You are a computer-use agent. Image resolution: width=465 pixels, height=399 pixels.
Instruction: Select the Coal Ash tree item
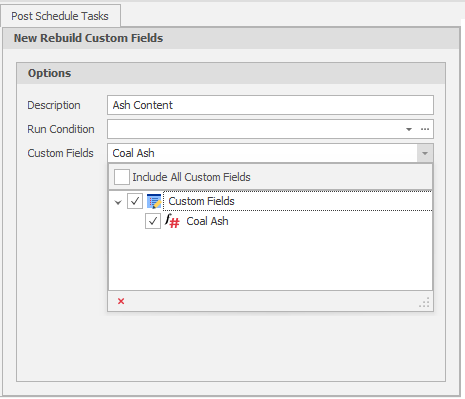[x=207, y=221]
